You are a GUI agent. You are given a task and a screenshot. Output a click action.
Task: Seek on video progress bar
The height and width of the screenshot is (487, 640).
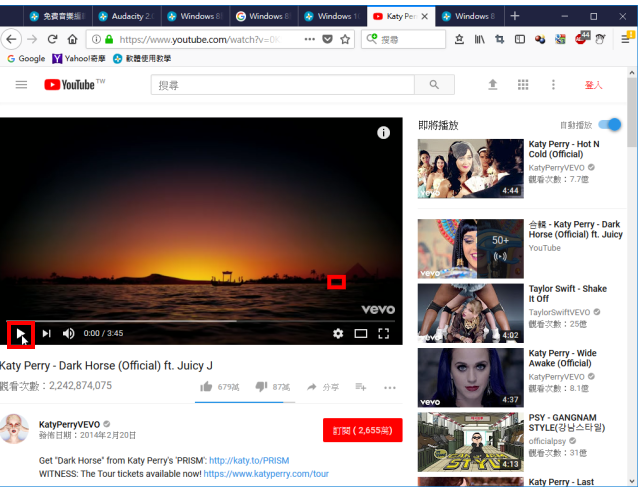(201, 321)
